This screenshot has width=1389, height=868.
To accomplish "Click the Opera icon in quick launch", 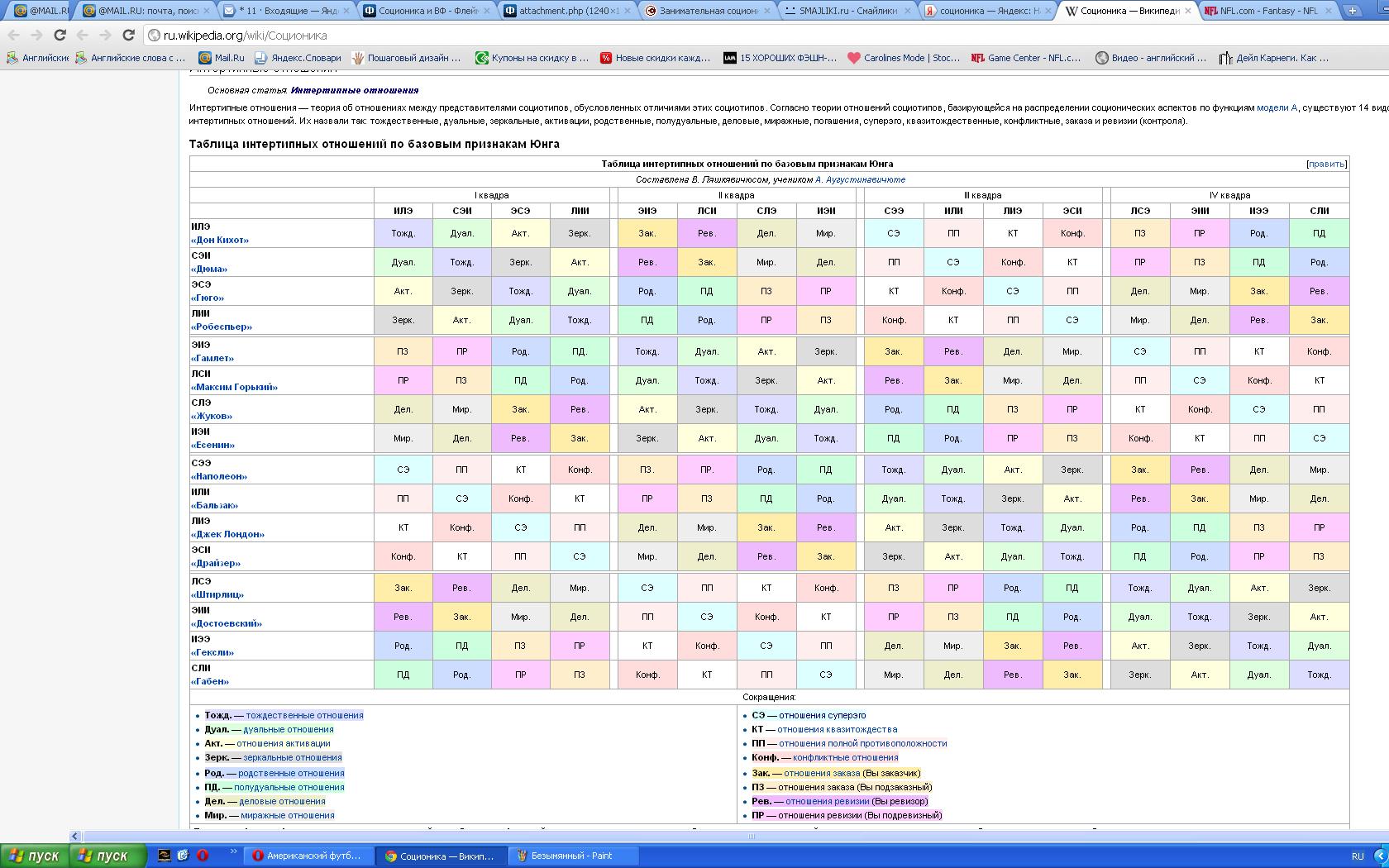I will (x=203, y=856).
